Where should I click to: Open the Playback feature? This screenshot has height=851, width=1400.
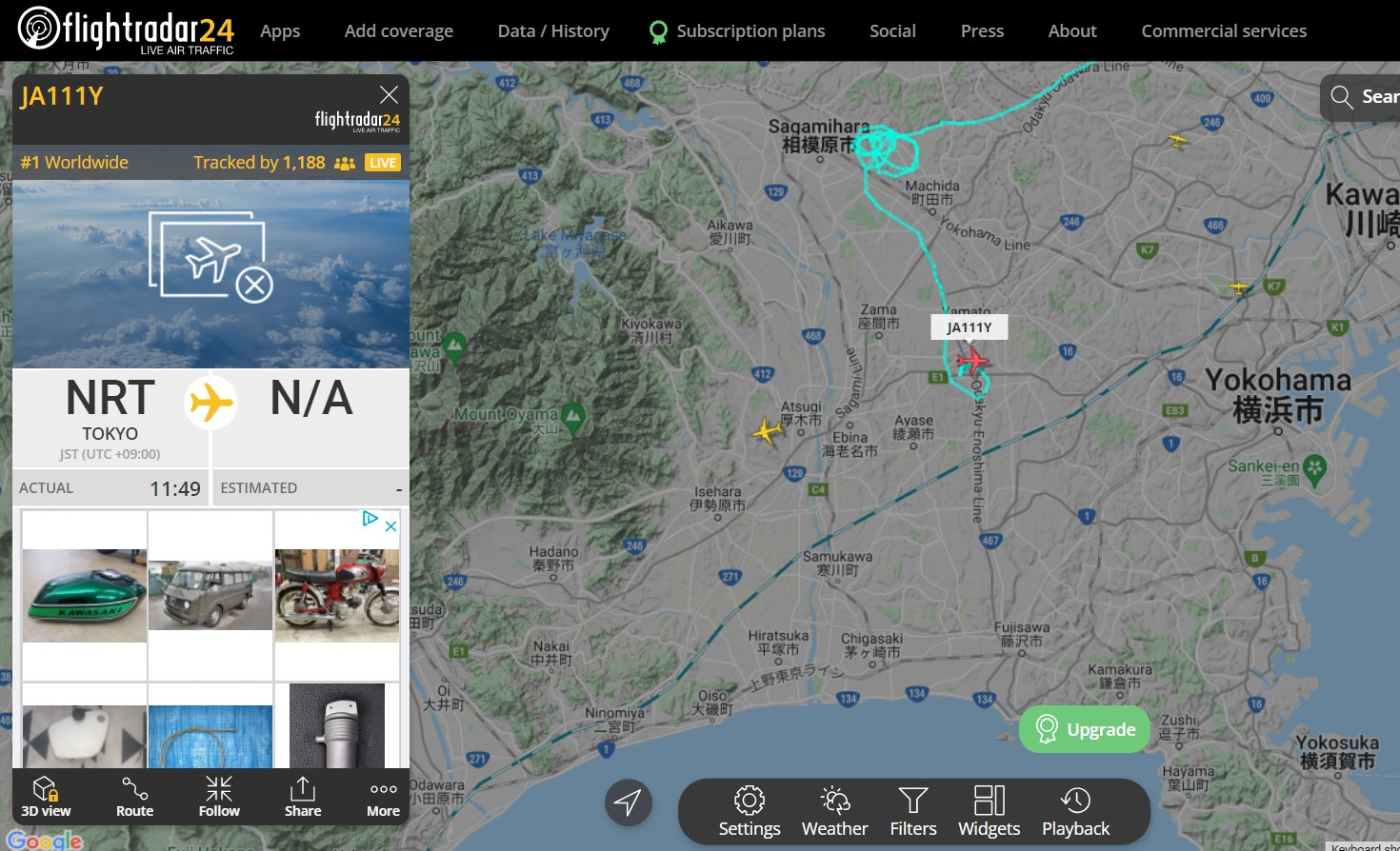[x=1075, y=812]
